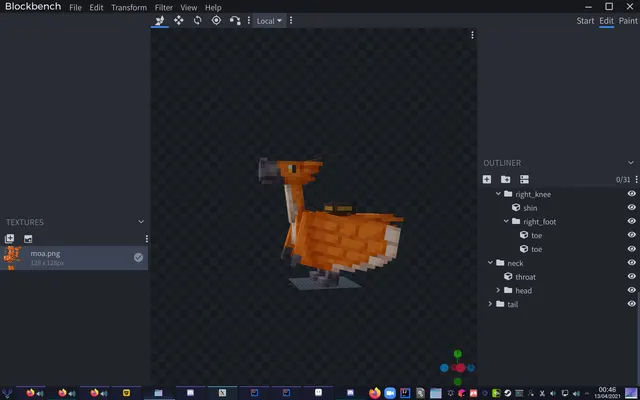Collapse the Textures panel with its chevron
Image resolution: width=640 pixels, height=400 pixels.
141,222
